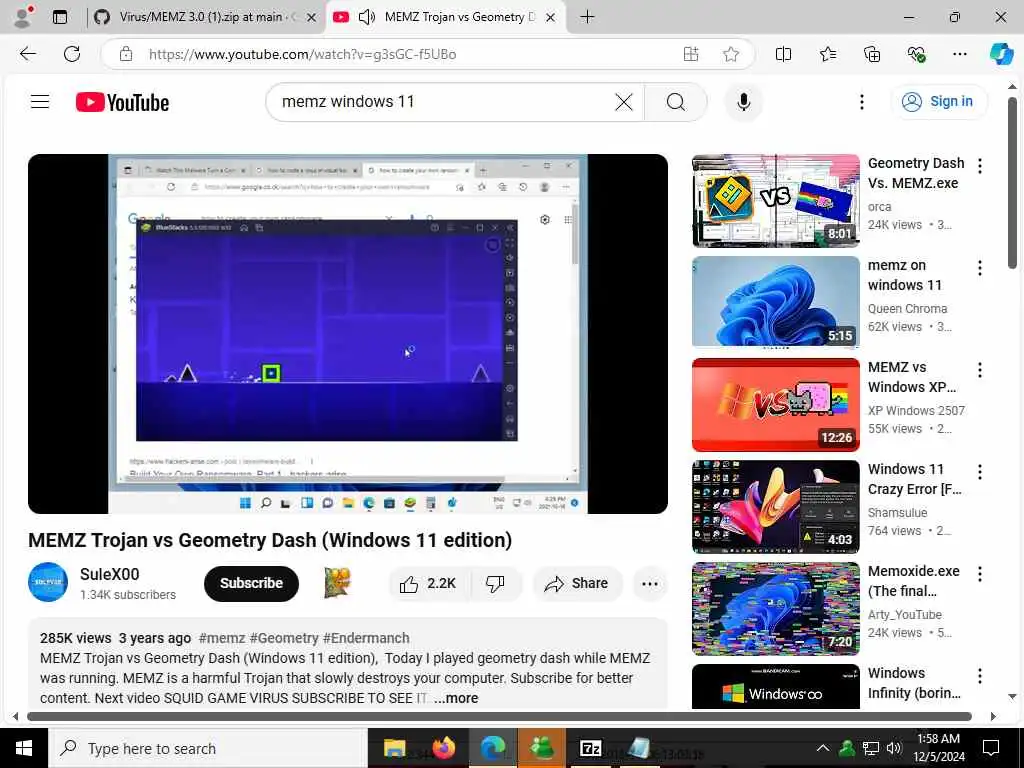
Task: Open options for MEMZ vs Windows XP
Action: [x=980, y=370]
